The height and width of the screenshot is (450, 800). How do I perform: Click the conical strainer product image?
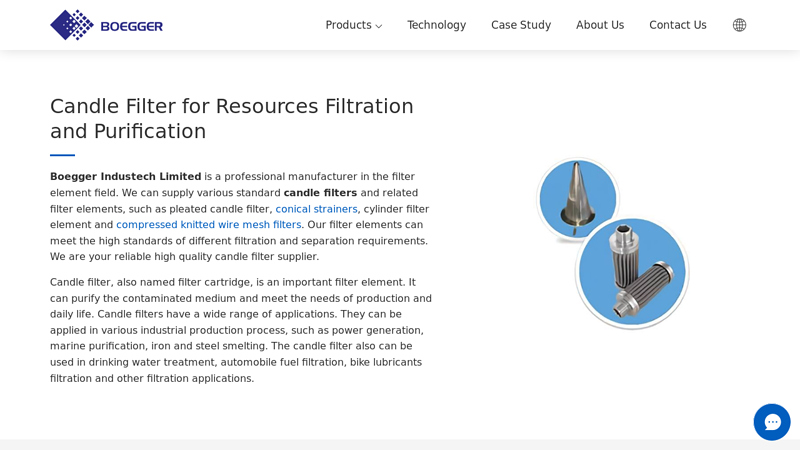(x=578, y=198)
